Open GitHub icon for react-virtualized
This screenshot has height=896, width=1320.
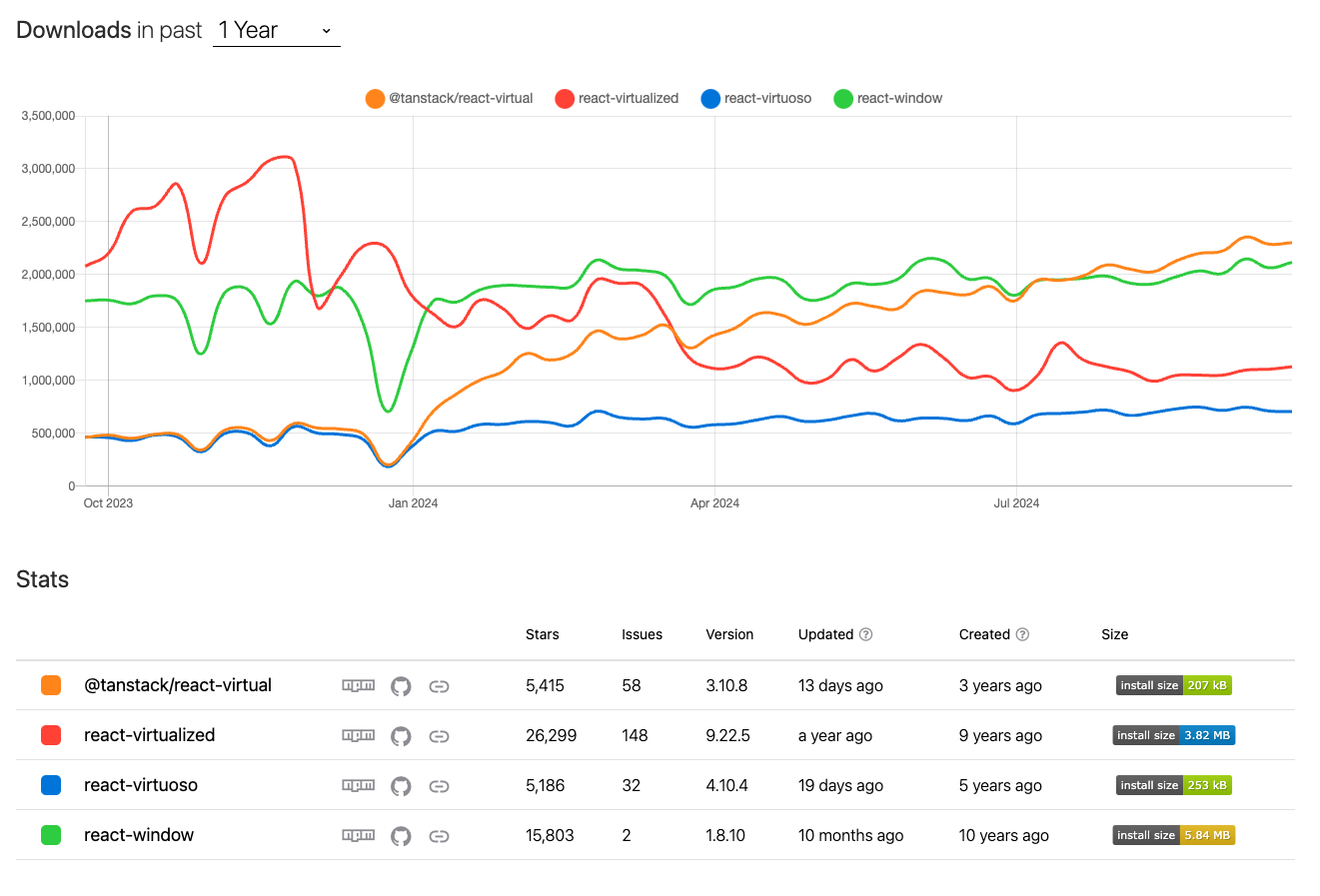coord(401,736)
